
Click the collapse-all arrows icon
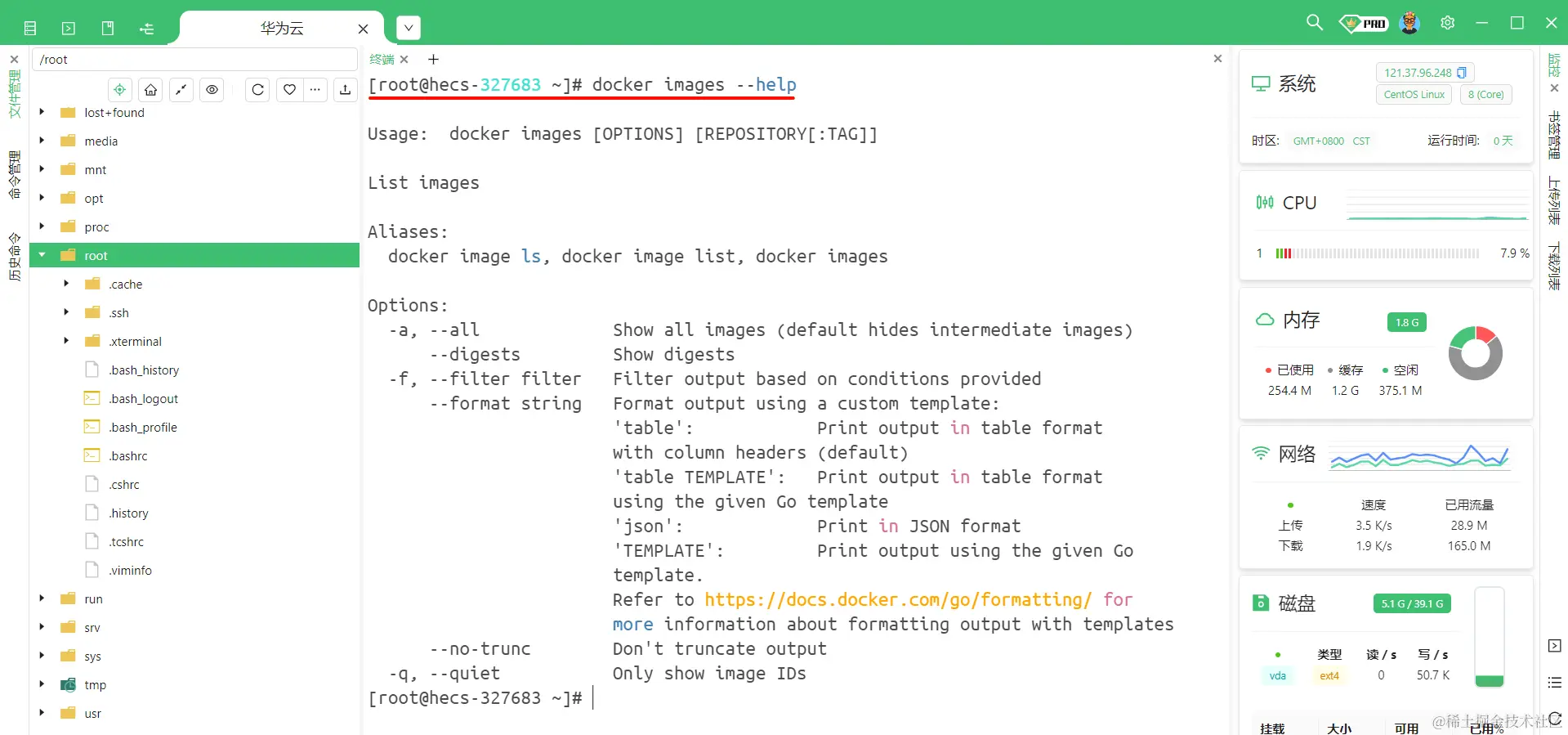181,90
